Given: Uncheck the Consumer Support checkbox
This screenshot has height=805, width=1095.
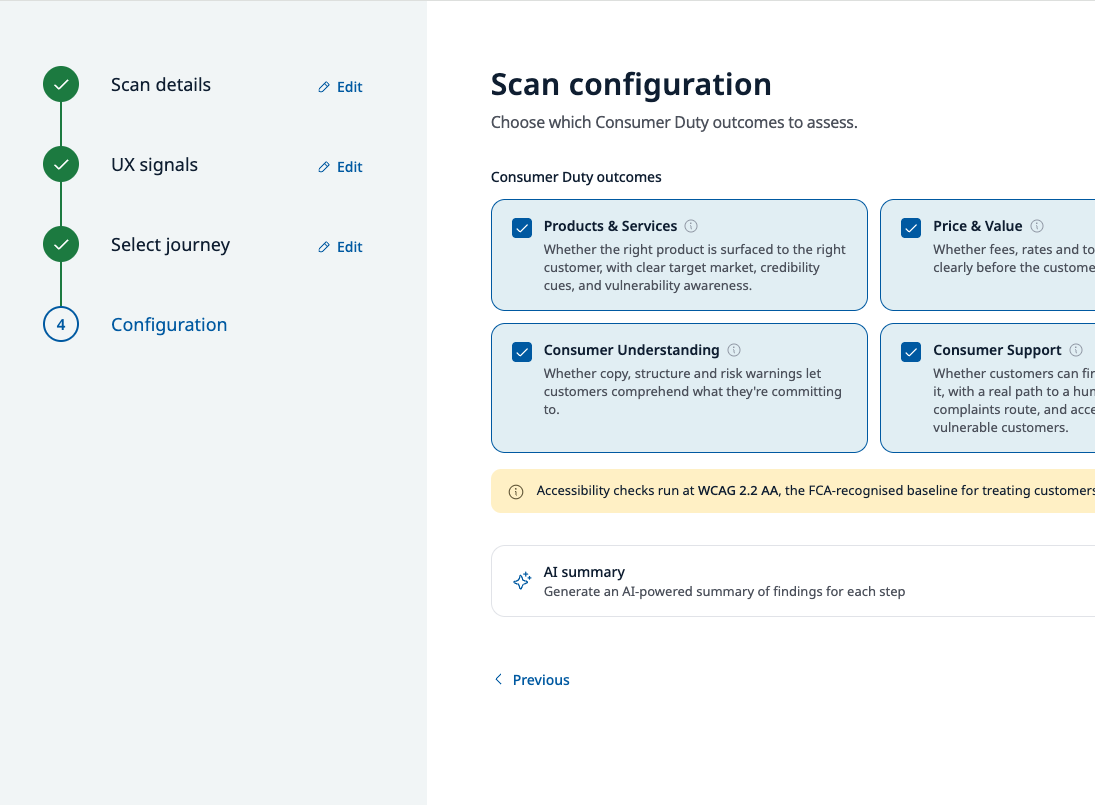Looking at the screenshot, I should (x=911, y=352).
